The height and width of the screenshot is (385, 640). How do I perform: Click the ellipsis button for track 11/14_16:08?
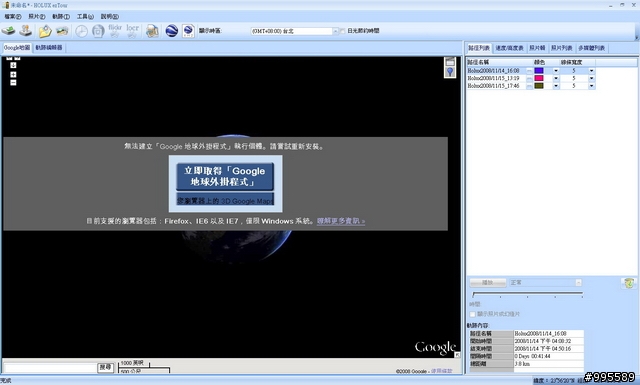point(529,71)
